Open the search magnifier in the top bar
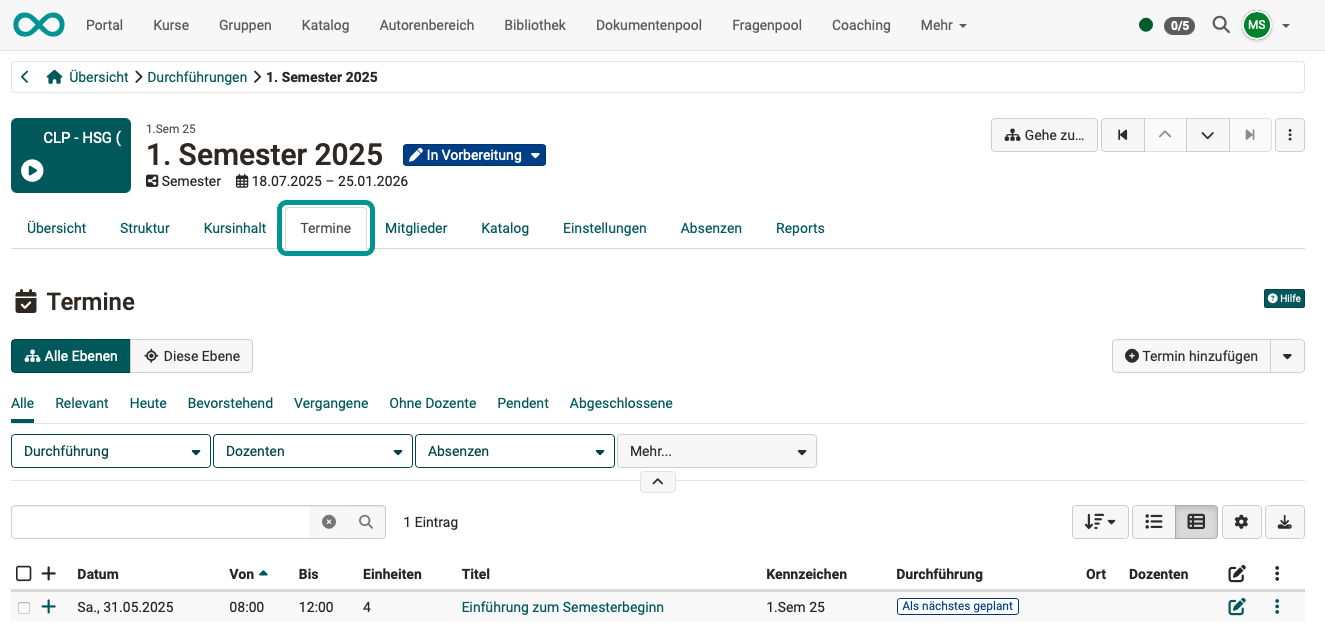Image resolution: width=1325 pixels, height=637 pixels. coord(1220,25)
